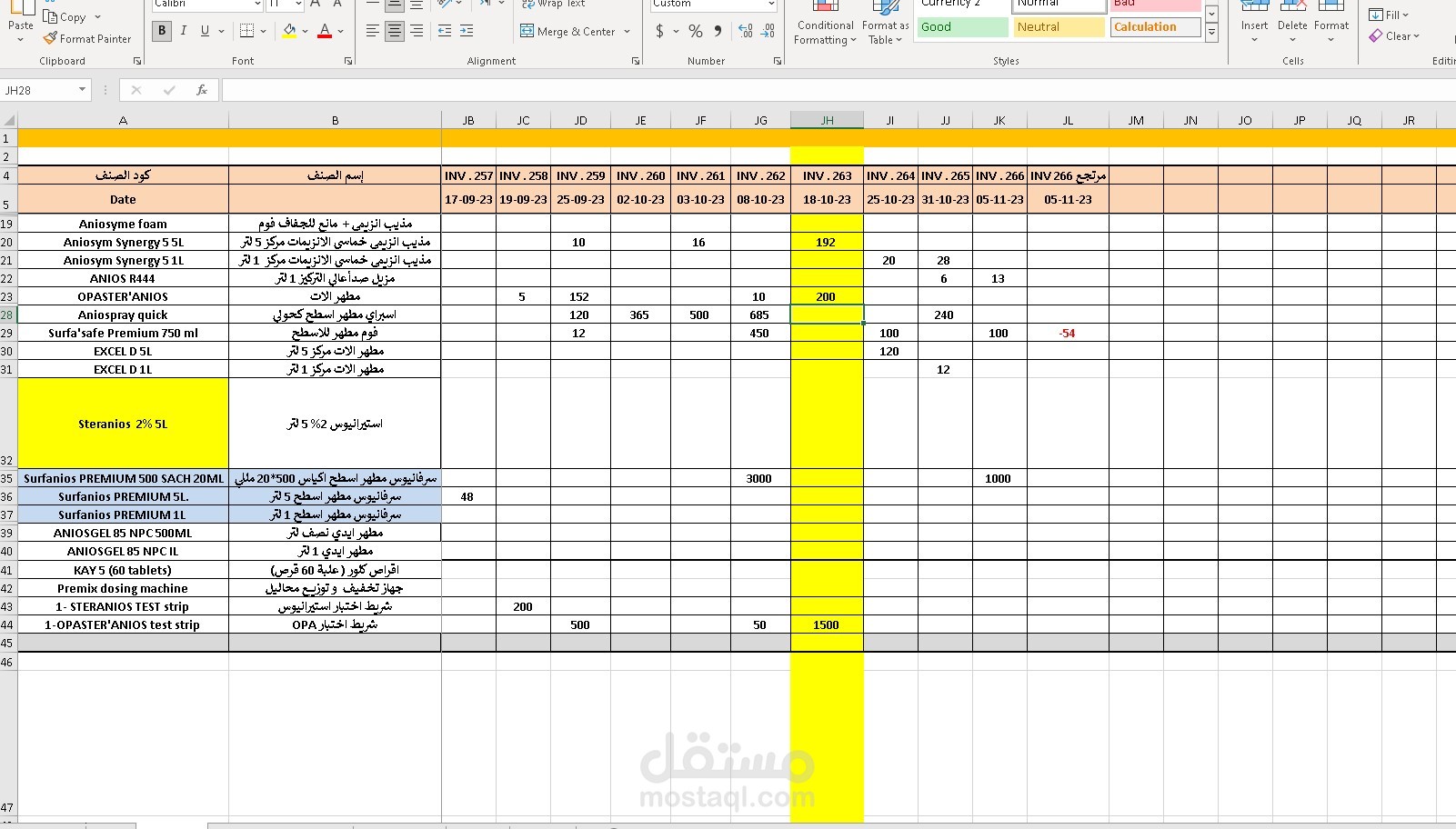
Task: Click into the formula bar input
Action: [837, 90]
